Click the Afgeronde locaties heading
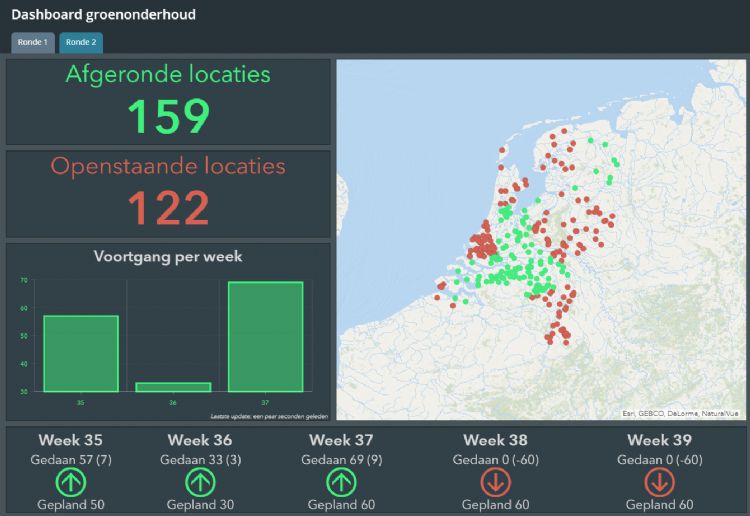 [168, 74]
